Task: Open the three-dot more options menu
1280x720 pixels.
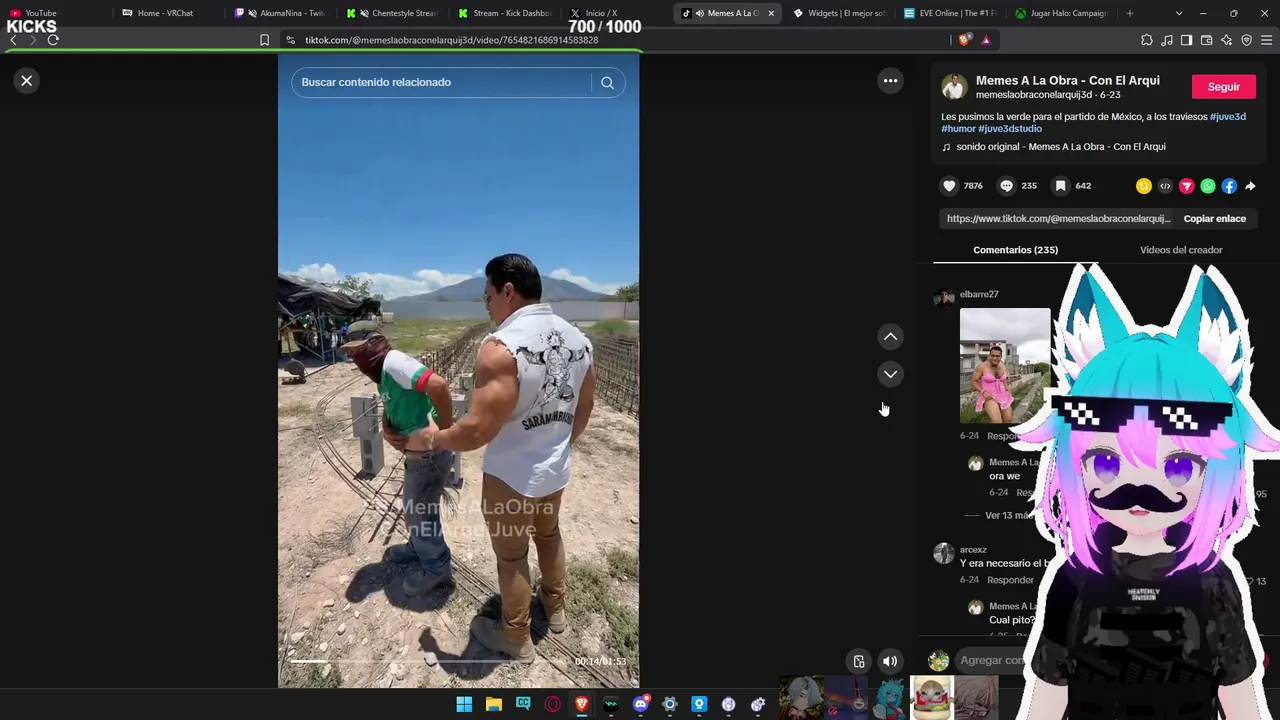Action: click(890, 81)
